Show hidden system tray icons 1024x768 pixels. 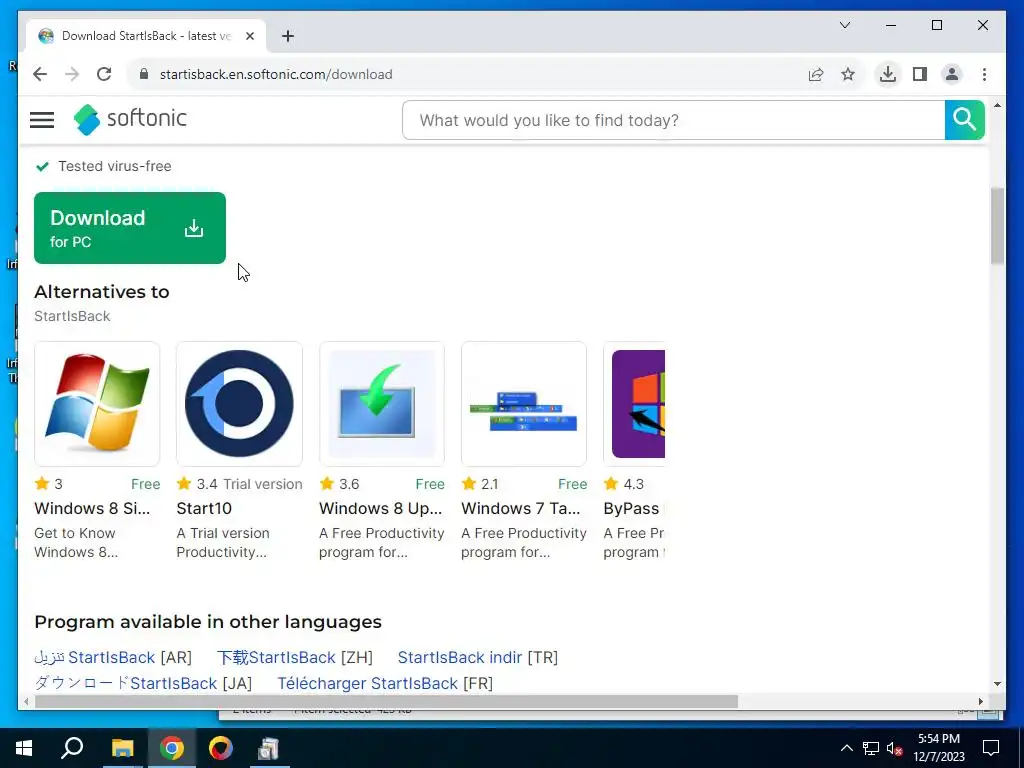pyautogui.click(x=846, y=748)
